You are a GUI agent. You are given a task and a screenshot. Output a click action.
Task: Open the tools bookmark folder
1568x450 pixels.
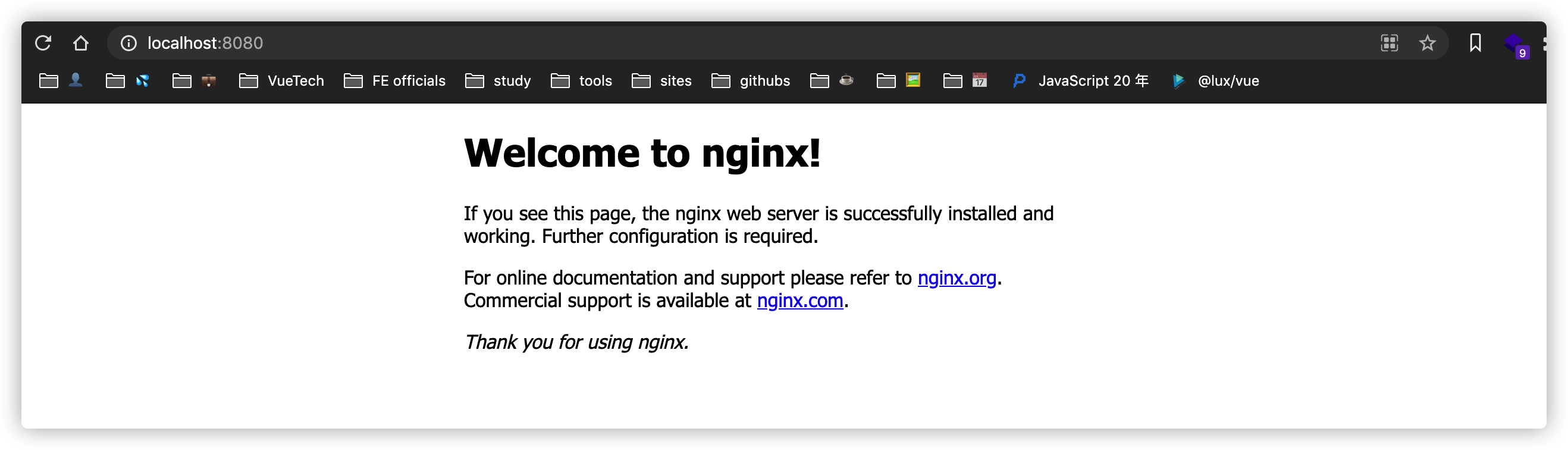coord(581,81)
